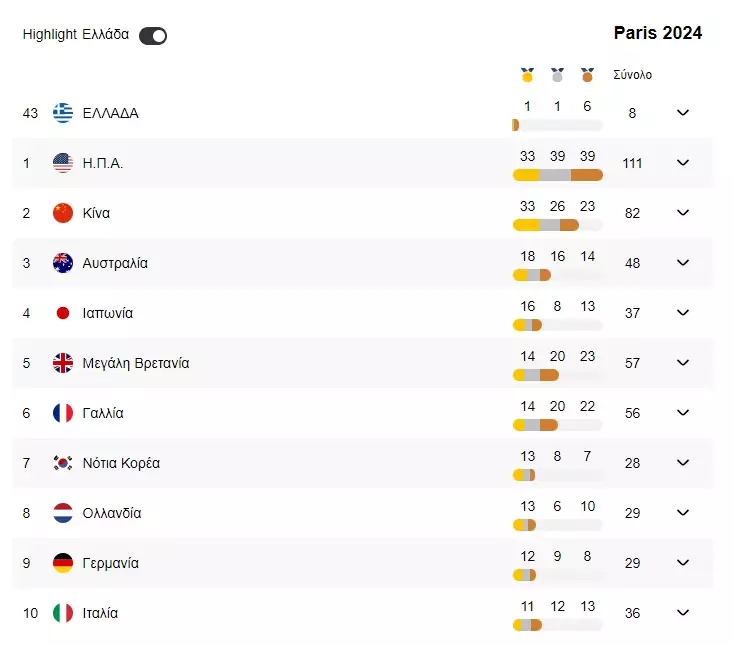The image size is (733, 645).
Task: Click the gold medal column icon
Action: 527,75
